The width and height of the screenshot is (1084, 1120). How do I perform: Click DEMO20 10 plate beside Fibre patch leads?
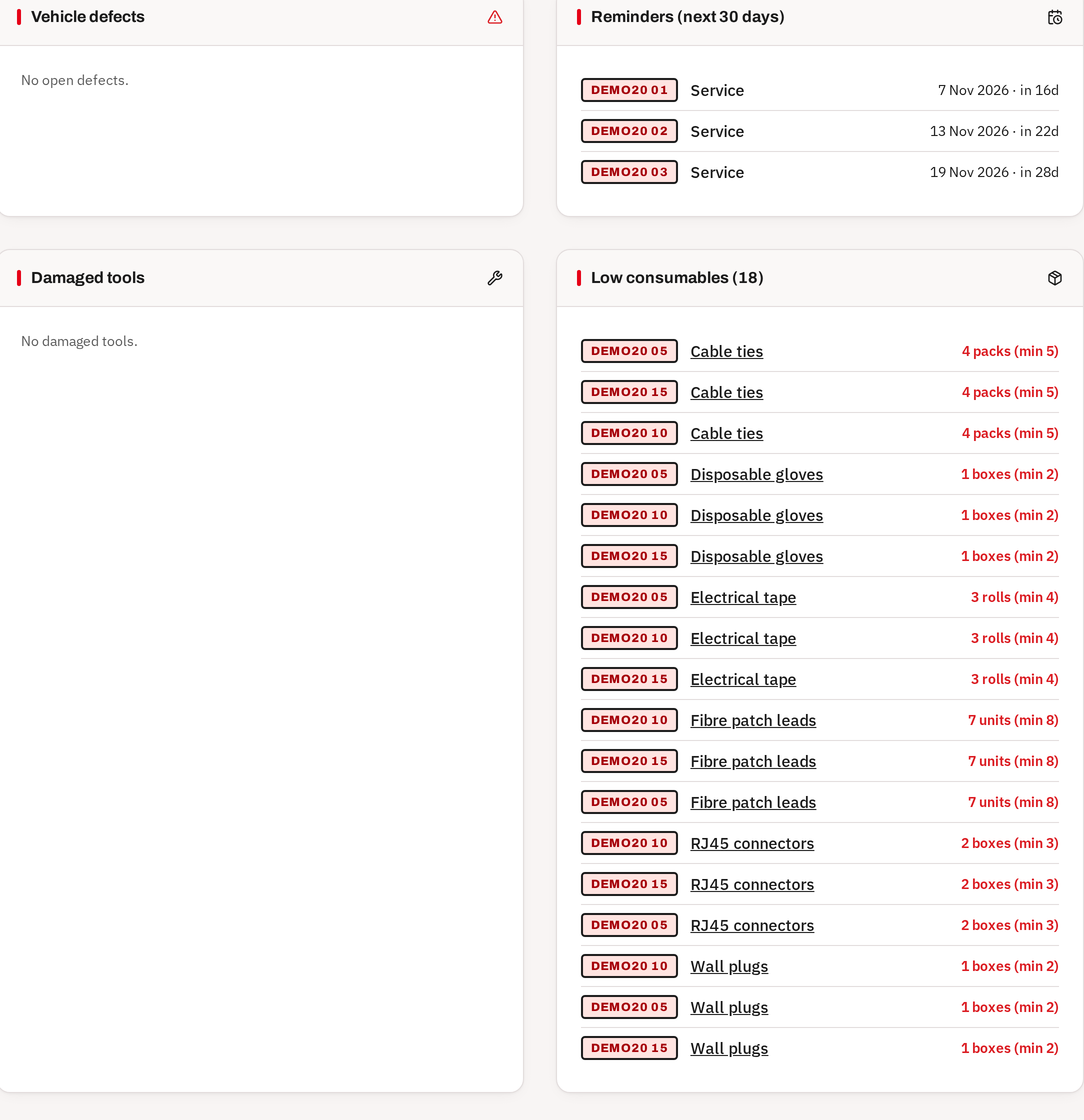tap(629, 720)
